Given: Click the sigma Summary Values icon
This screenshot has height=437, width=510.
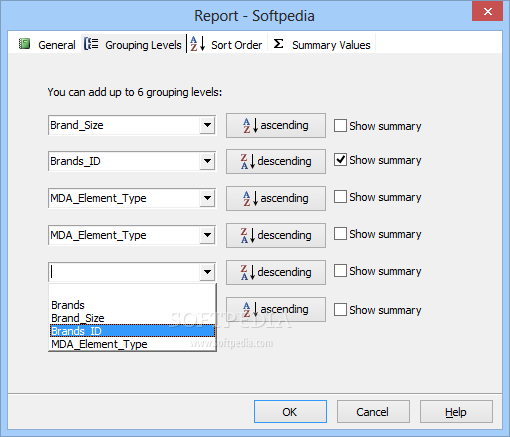Looking at the screenshot, I should (x=278, y=44).
